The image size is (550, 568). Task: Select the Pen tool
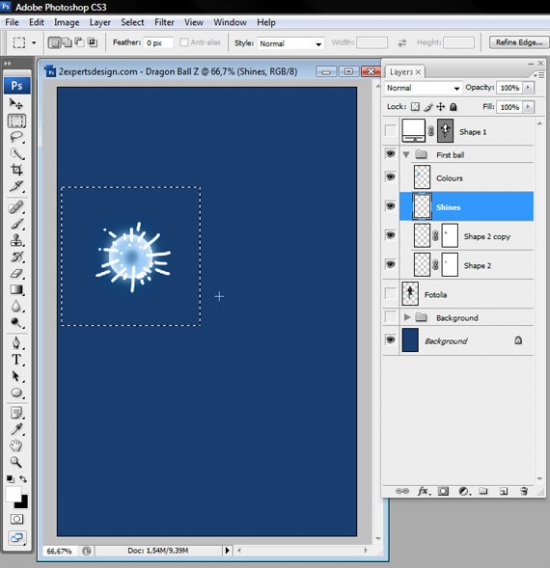[16, 343]
